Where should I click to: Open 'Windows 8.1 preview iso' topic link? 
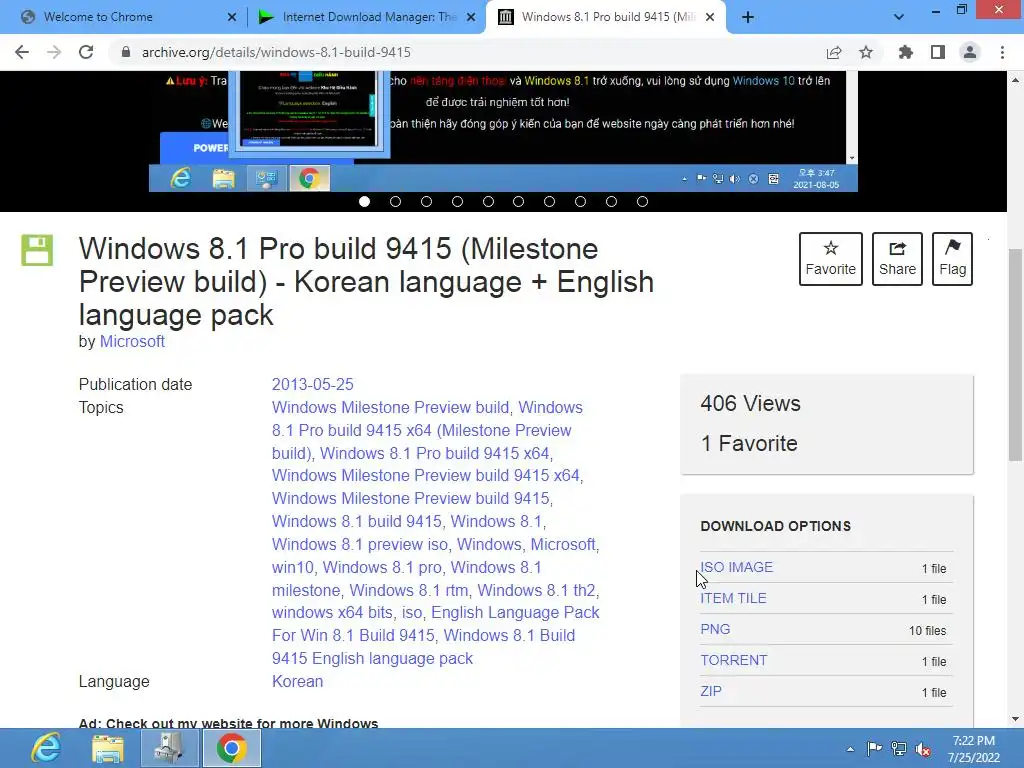(x=360, y=544)
